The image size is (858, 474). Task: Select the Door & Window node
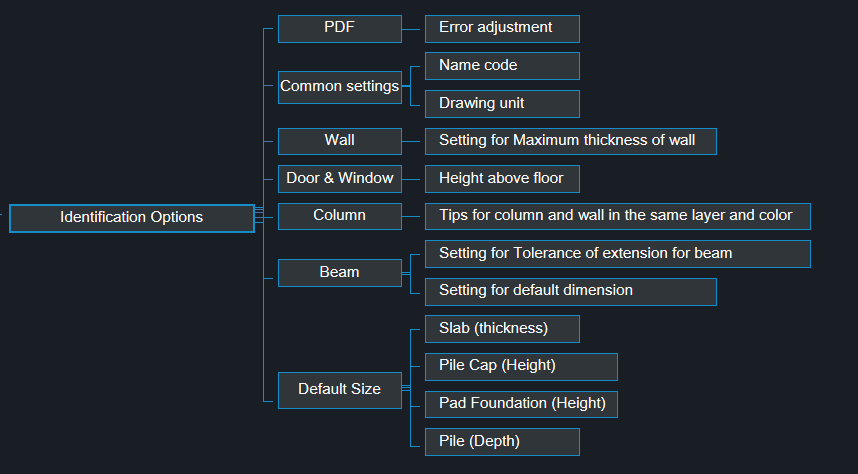(x=339, y=179)
